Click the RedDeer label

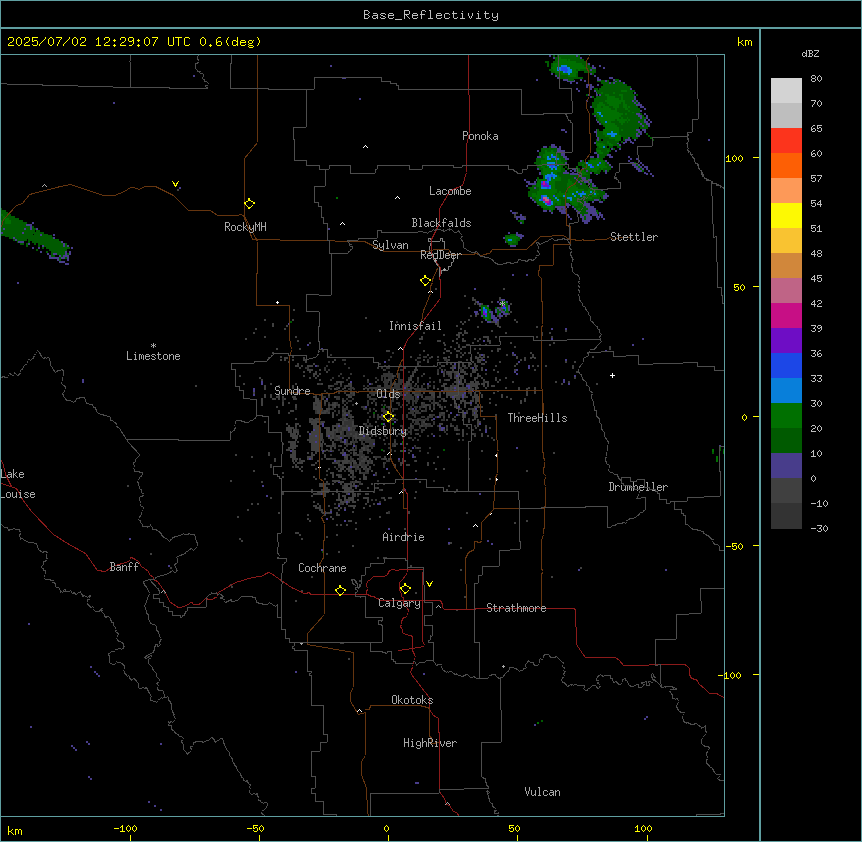pyautogui.click(x=440, y=255)
